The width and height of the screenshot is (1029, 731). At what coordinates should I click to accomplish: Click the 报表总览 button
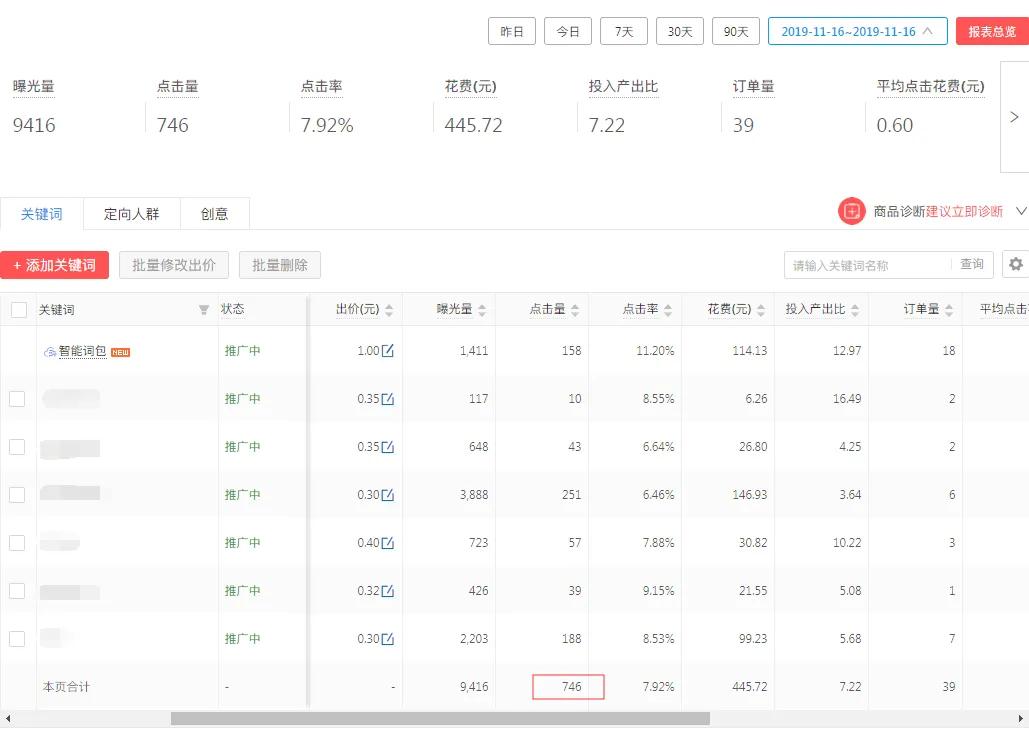tap(991, 31)
